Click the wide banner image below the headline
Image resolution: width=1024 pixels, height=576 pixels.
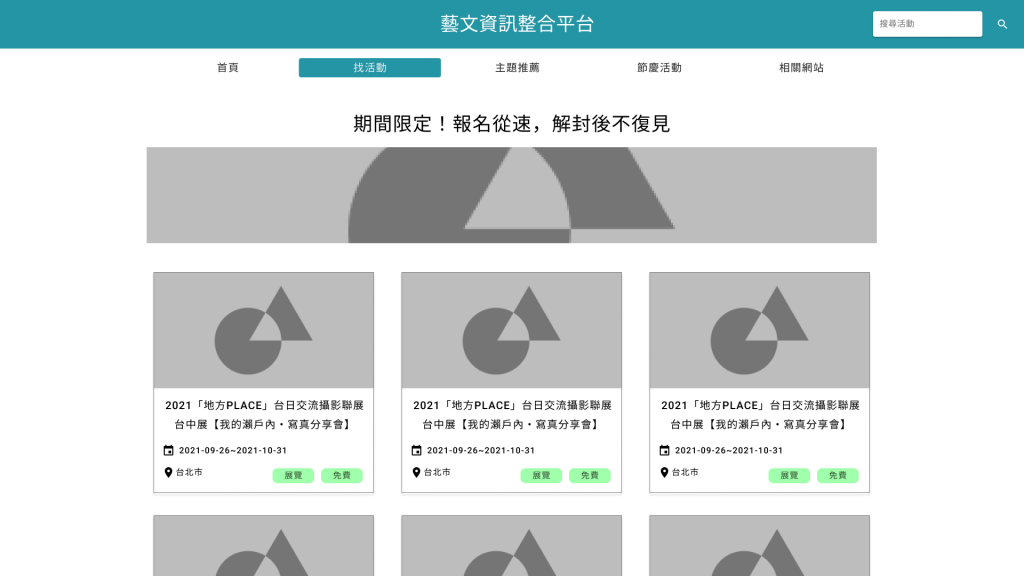tap(511, 195)
